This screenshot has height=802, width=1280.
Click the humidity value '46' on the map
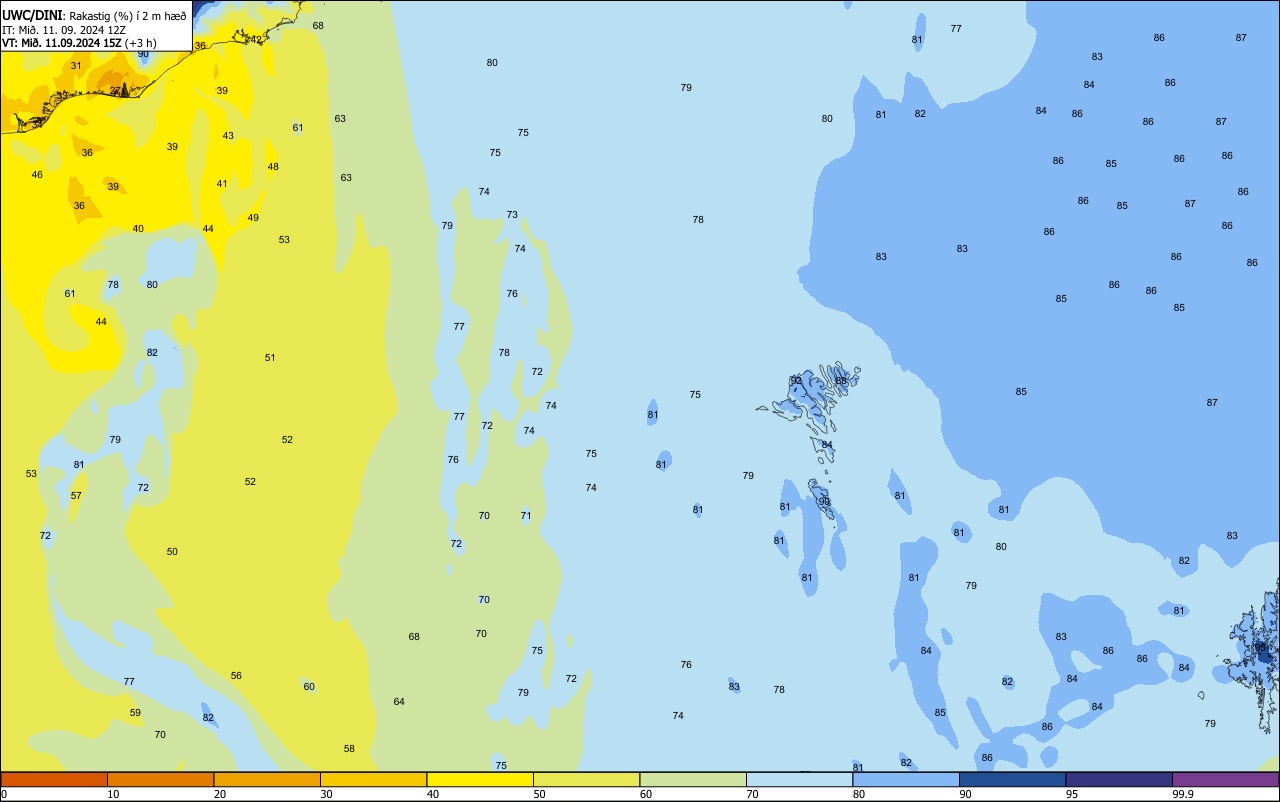click(x=37, y=175)
